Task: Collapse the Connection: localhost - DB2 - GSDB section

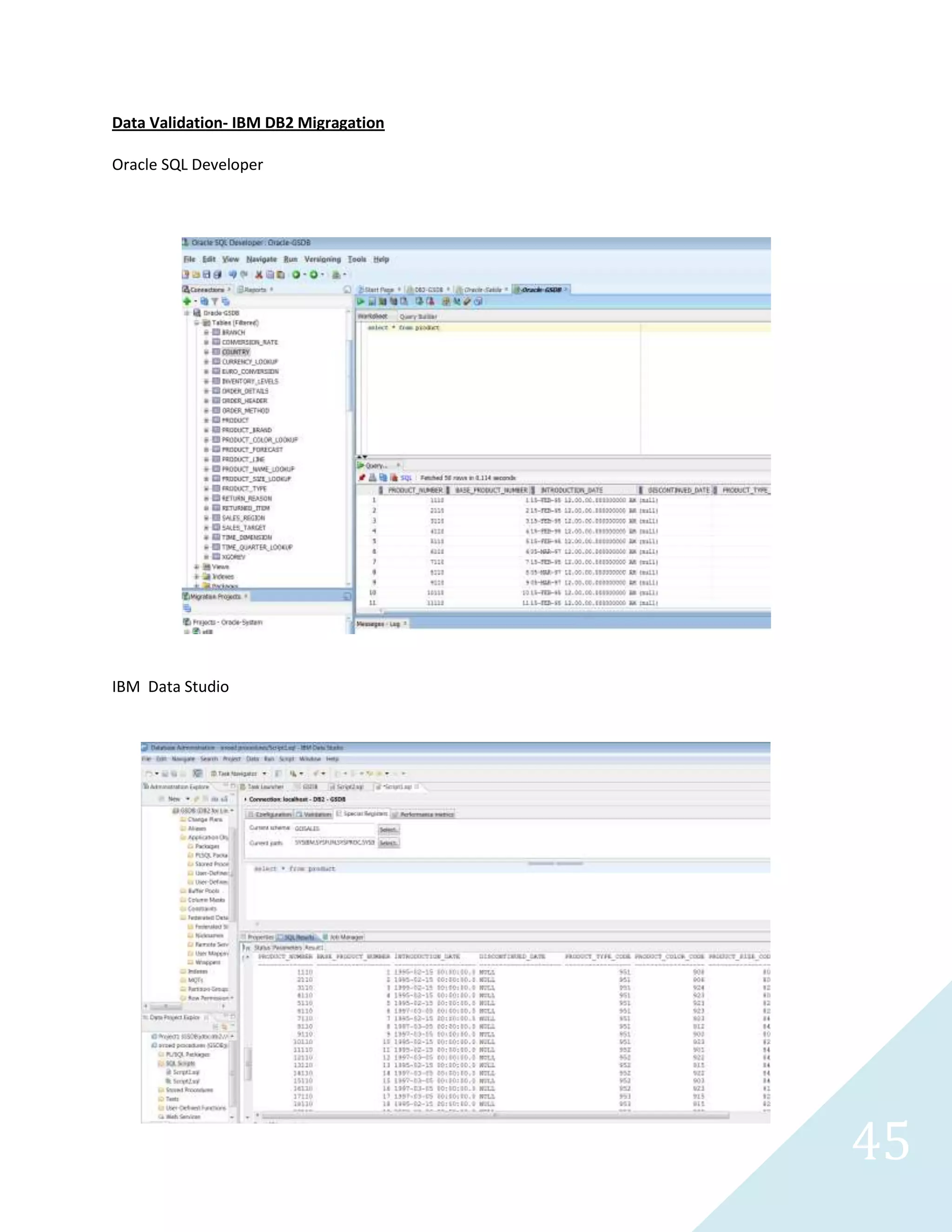Action: point(246,799)
